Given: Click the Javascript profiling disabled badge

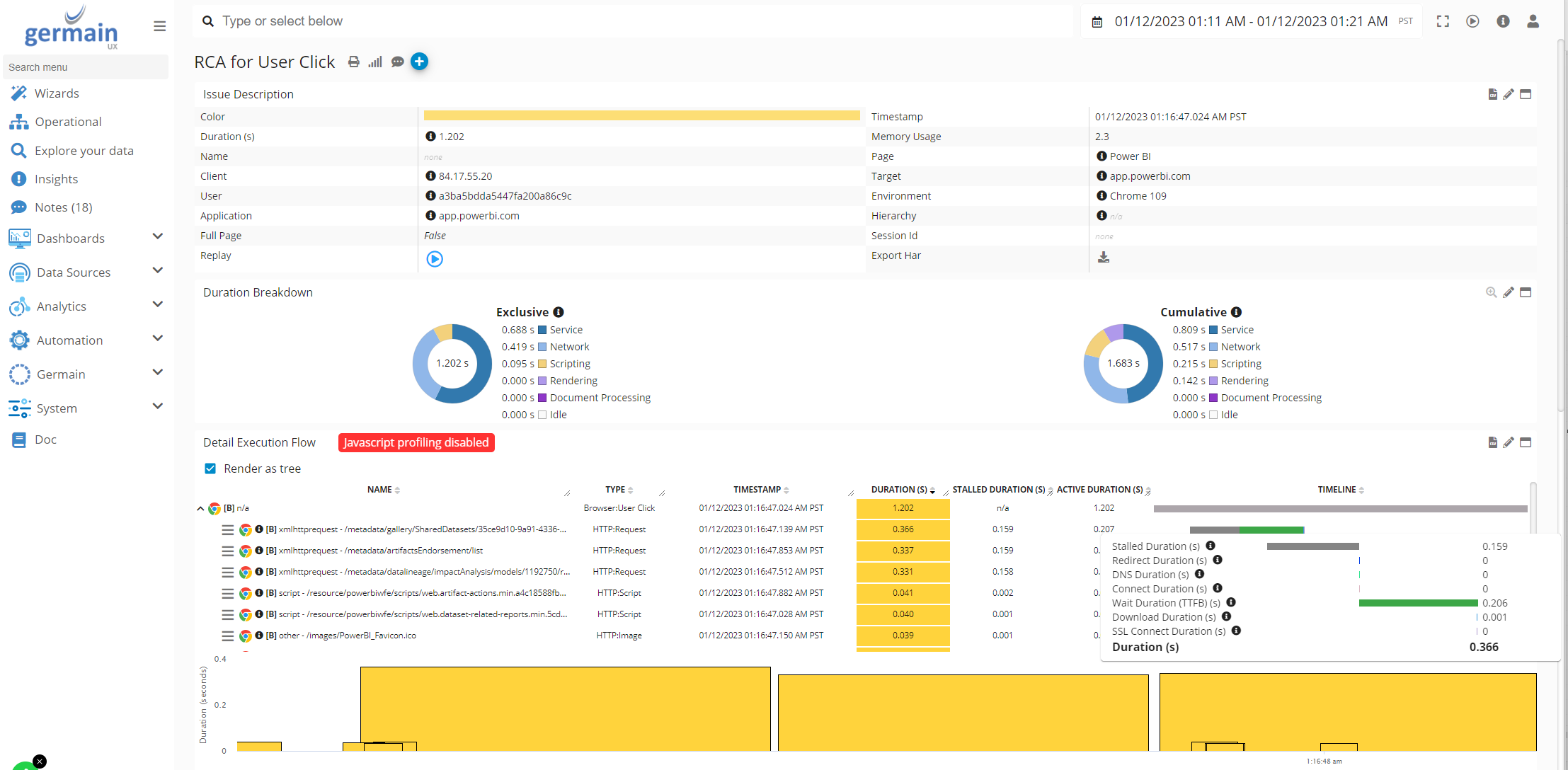Looking at the screenshot, I should click(x=416, y=442).
